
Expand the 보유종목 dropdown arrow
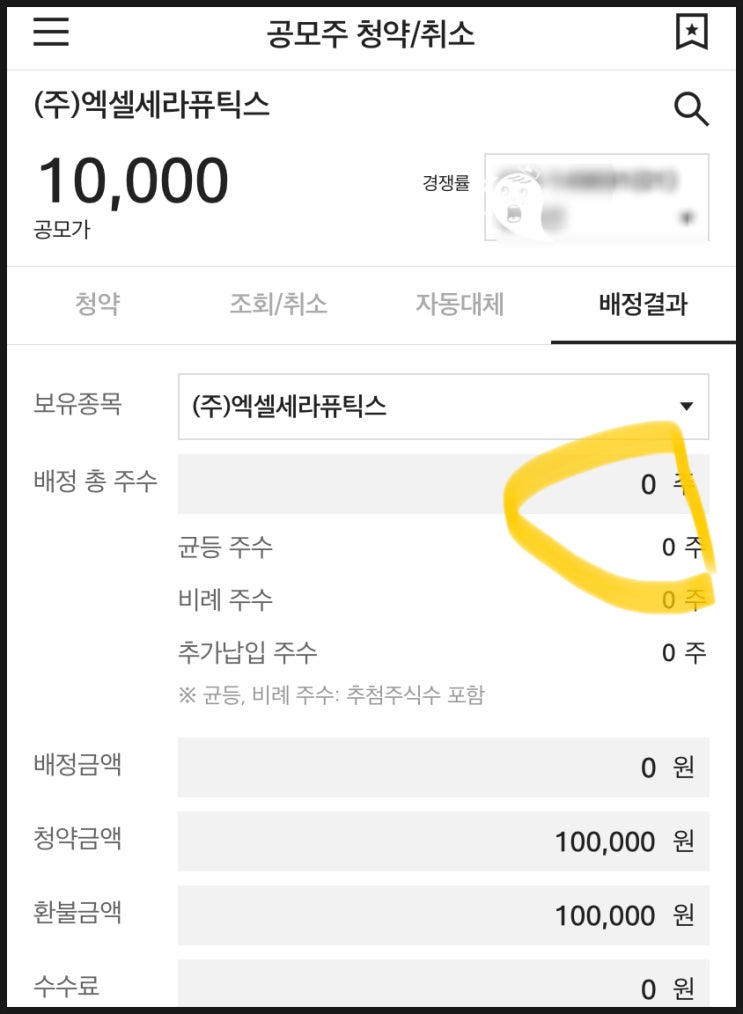pos(686,406)
